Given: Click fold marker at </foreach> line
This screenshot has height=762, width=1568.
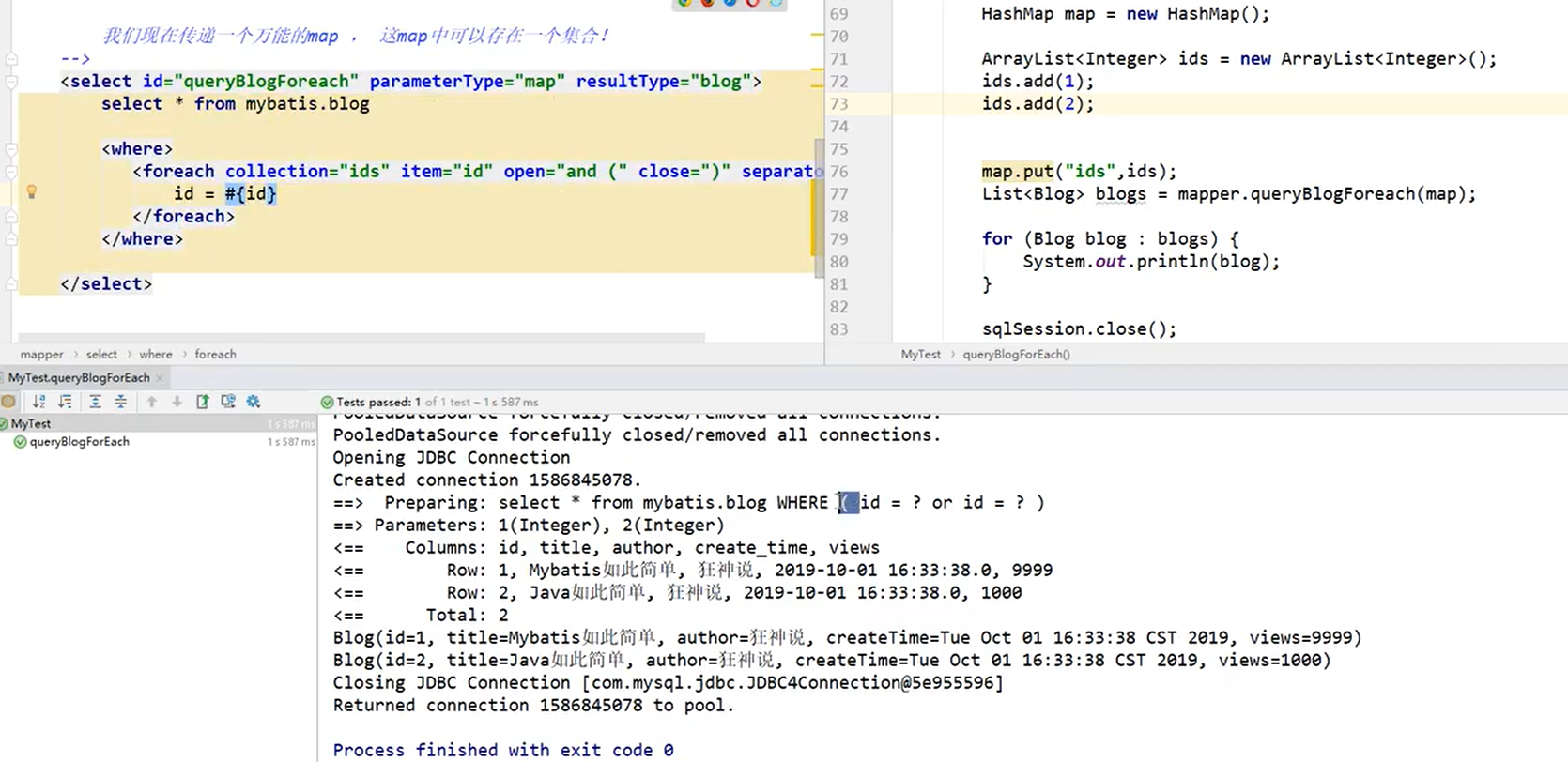Looking at the screenshot, I should (11, 217).
